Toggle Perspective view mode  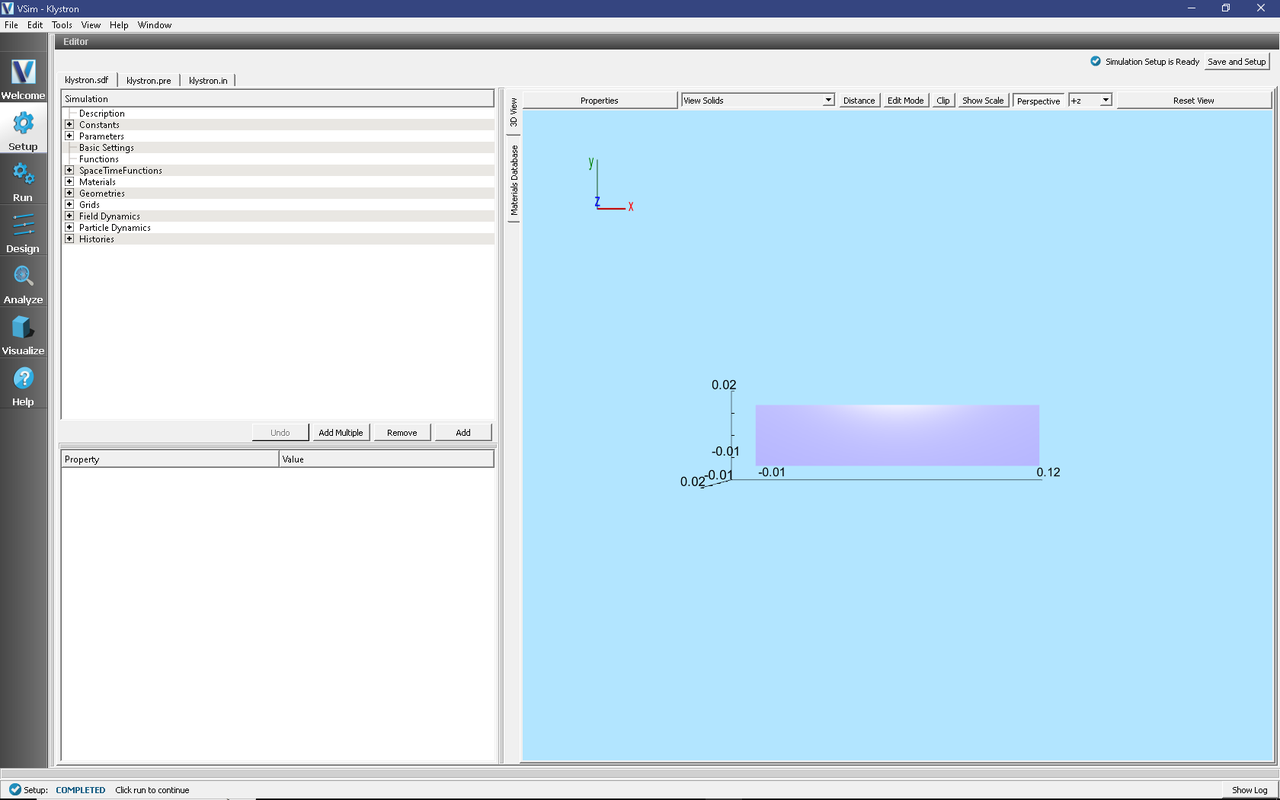click(x=1038, y=100)
